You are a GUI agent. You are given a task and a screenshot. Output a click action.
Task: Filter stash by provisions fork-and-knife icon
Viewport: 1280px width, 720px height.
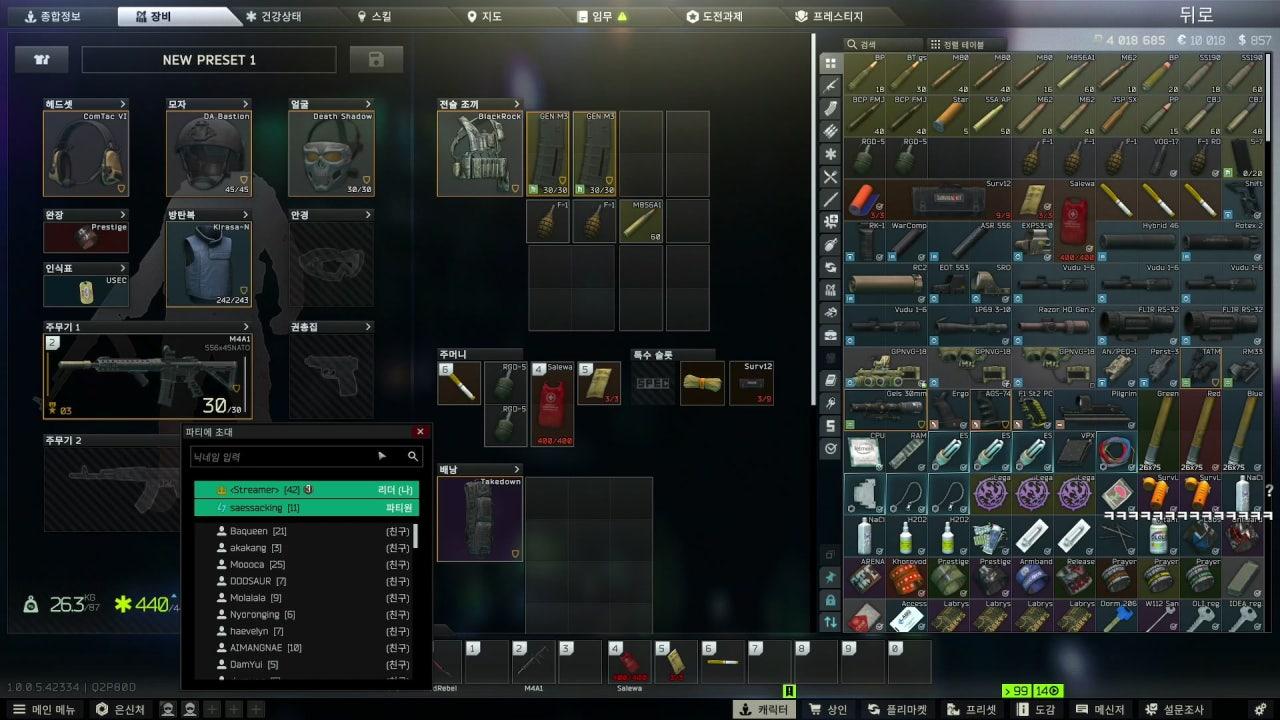[x=830, y=177]
